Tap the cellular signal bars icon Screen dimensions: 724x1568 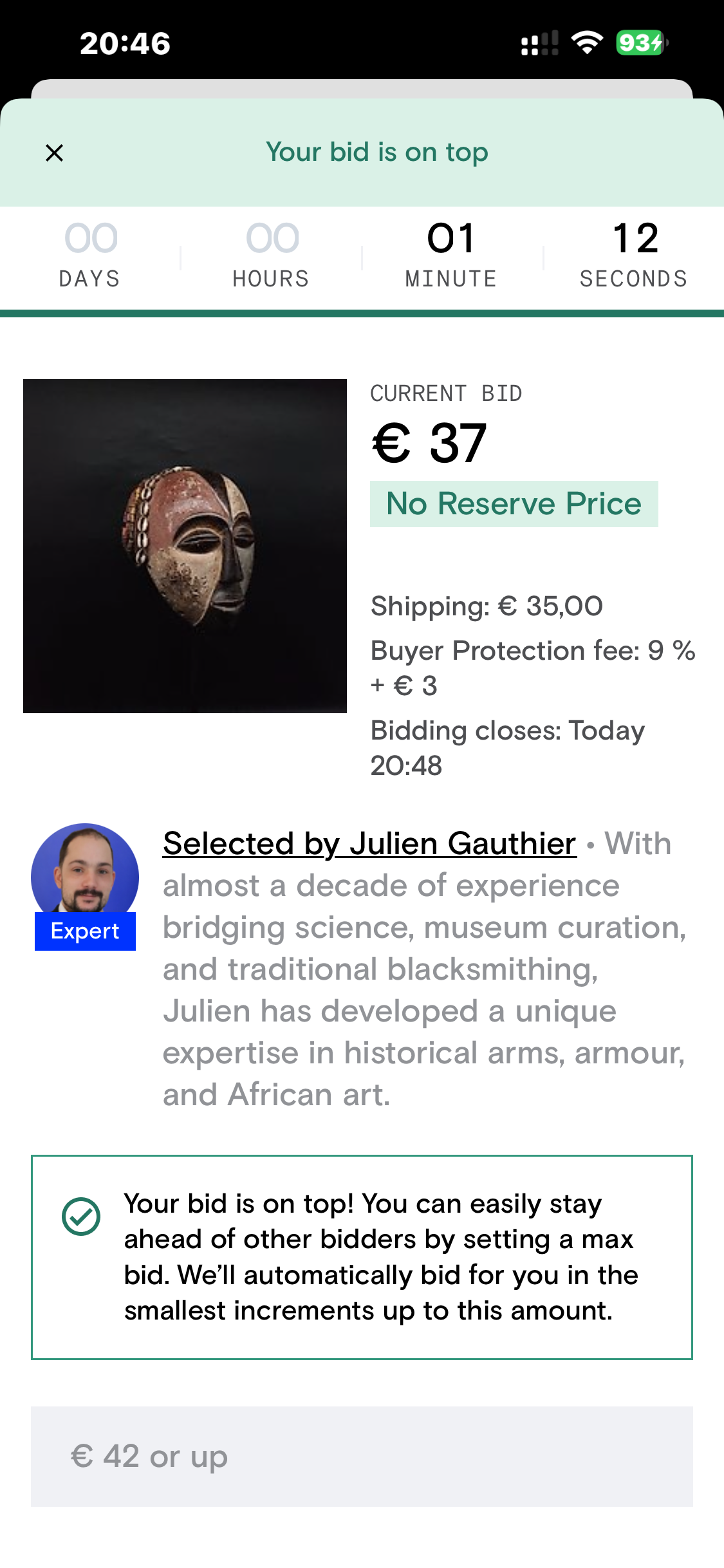click(539, 44)
